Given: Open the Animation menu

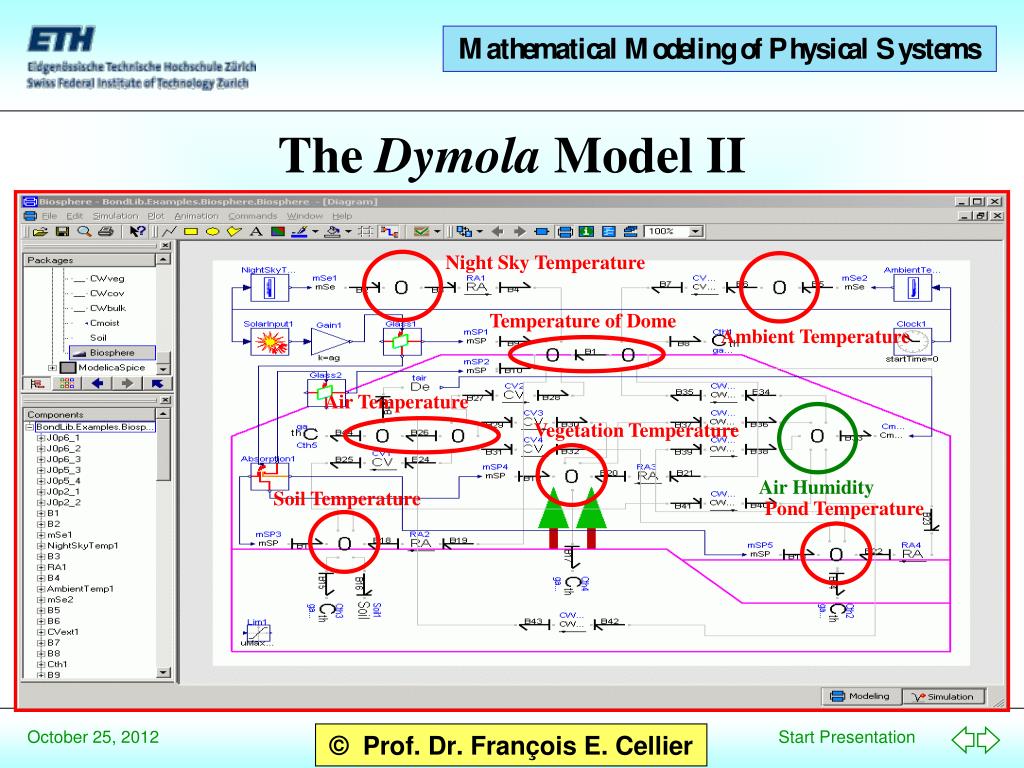Looking at the screenshot, I should (x=196, y=216).
